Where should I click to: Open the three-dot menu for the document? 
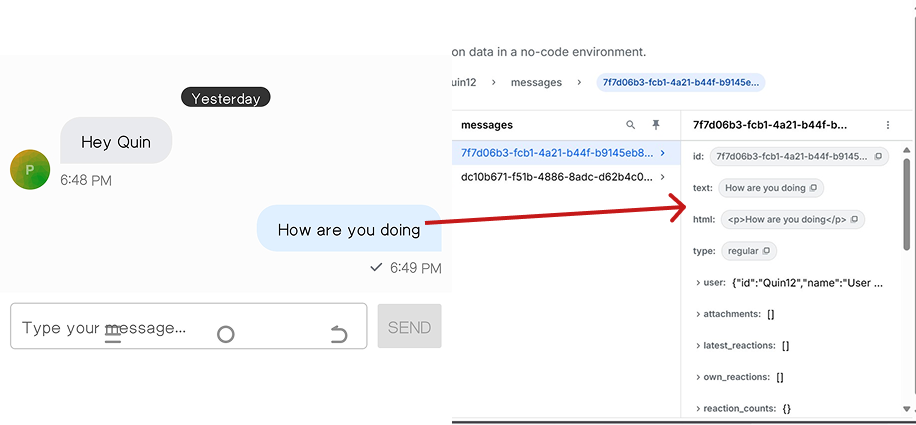(887, 125)
